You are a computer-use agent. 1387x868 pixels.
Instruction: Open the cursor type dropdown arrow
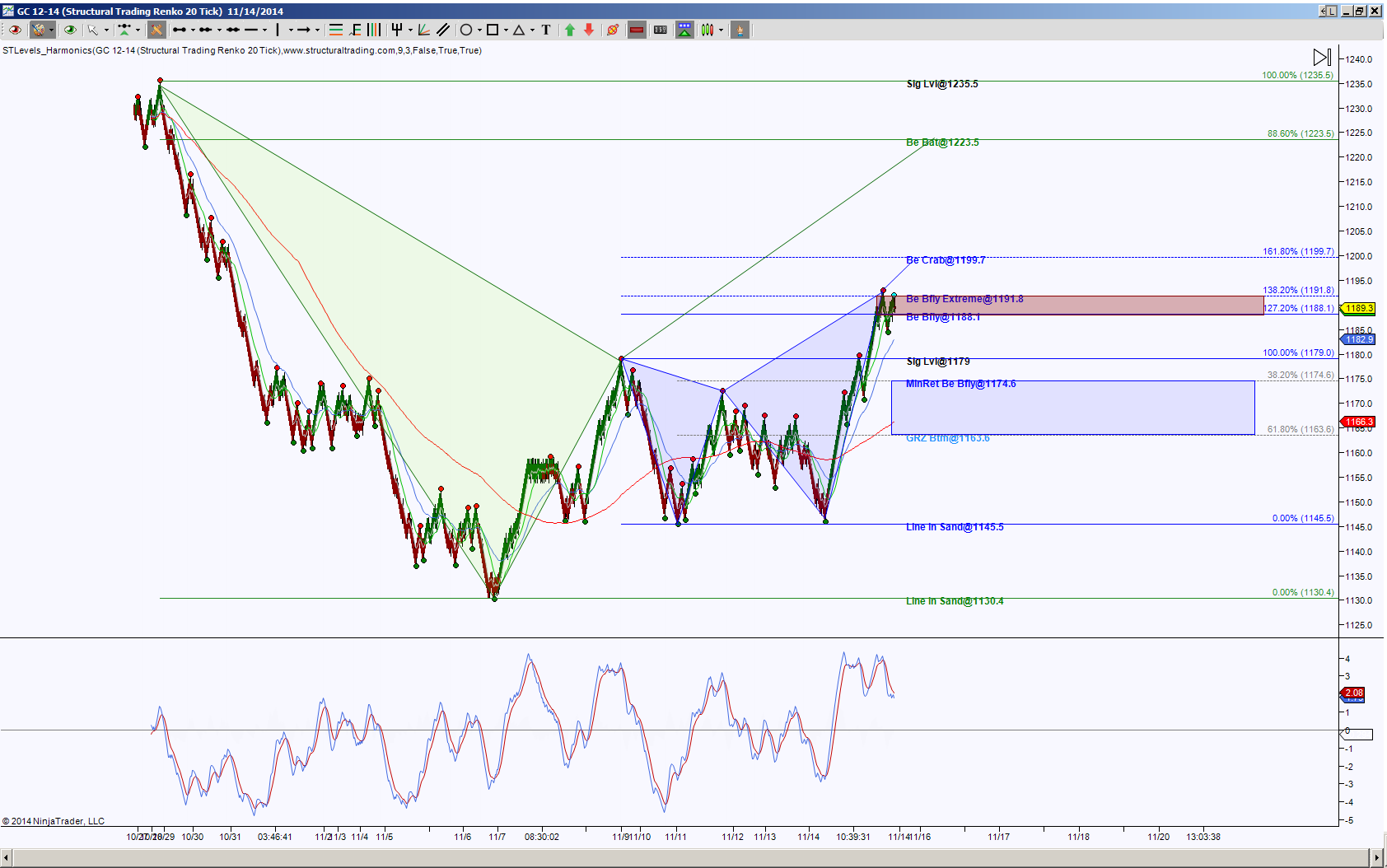point(106,30)
